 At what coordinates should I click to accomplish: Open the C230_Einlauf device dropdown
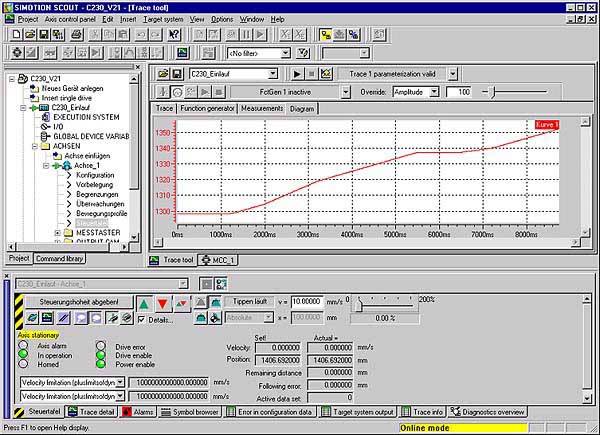[272, 74]
